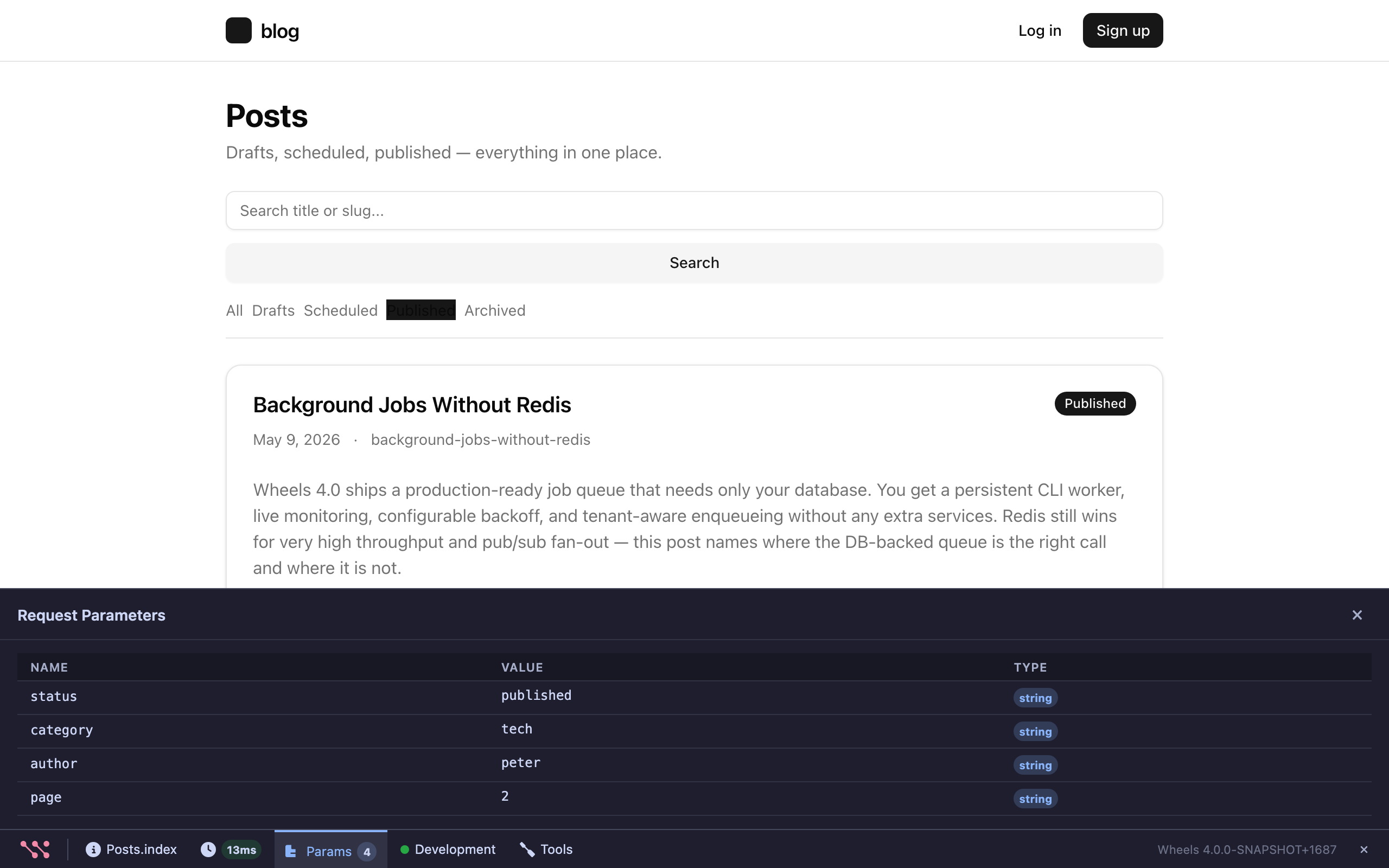Focus the Search title or slug field
The height and width of the screenshot is (868, 1389).
pyautogui.click(x=694, y=210)
